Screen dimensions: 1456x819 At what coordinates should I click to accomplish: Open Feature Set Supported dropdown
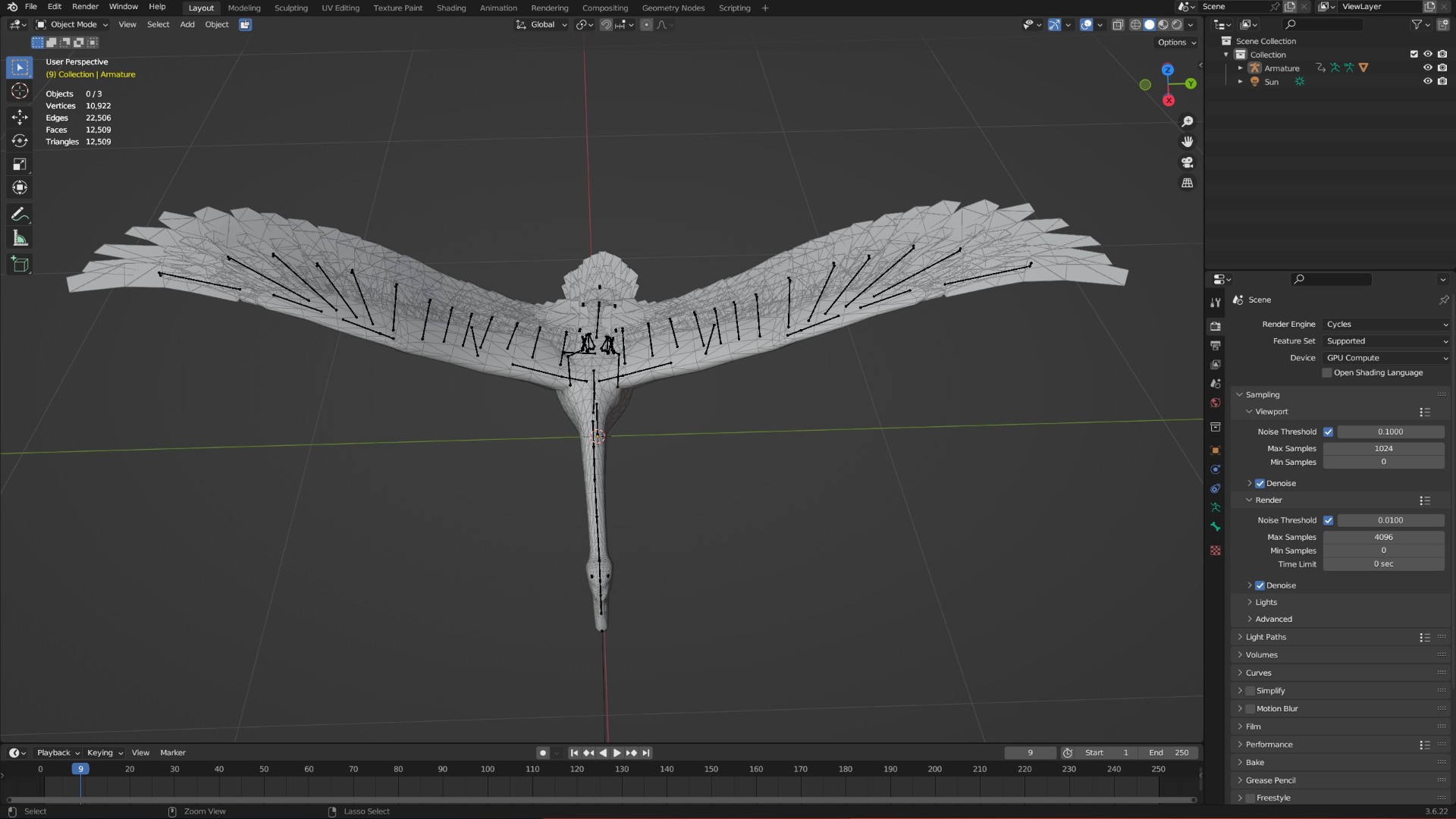tap(1386, 341)
